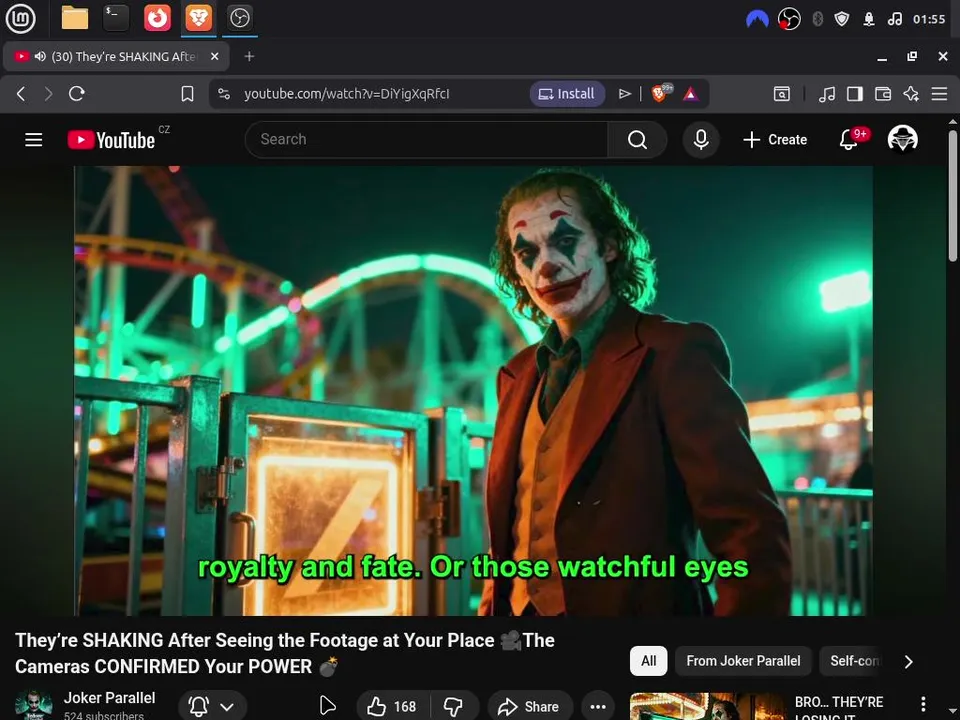Open notifications bell in system tray
The image size is (960, 720).
coord(869,20)
